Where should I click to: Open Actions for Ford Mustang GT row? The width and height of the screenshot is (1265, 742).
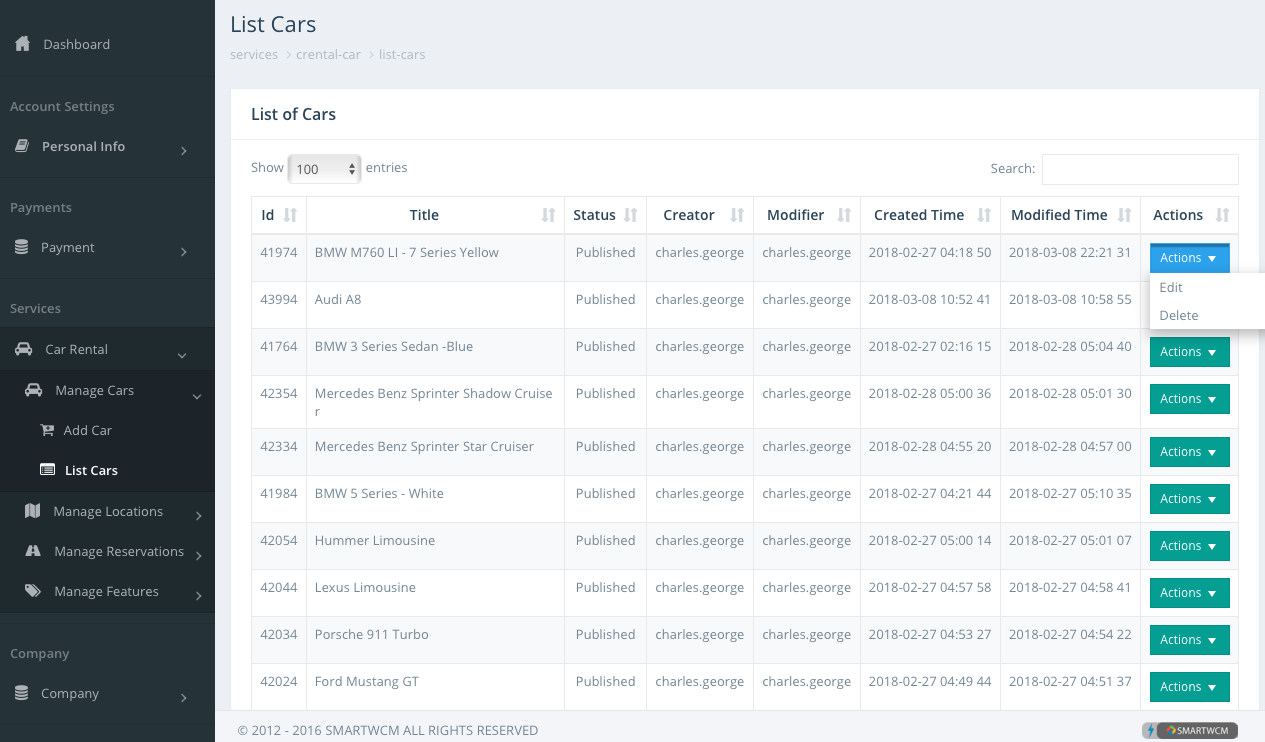tap(1189, 687)
